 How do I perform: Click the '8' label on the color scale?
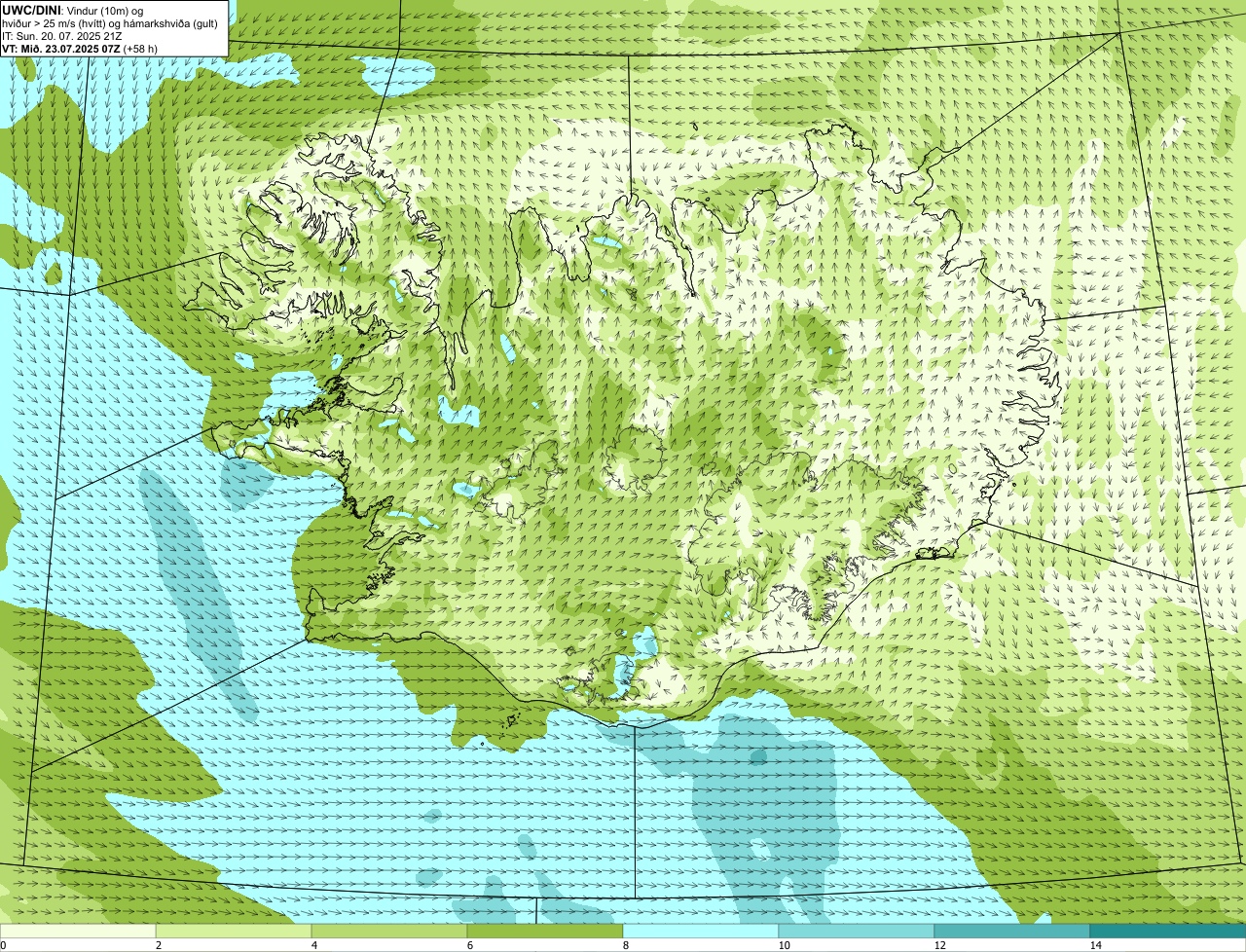(625, 945)
